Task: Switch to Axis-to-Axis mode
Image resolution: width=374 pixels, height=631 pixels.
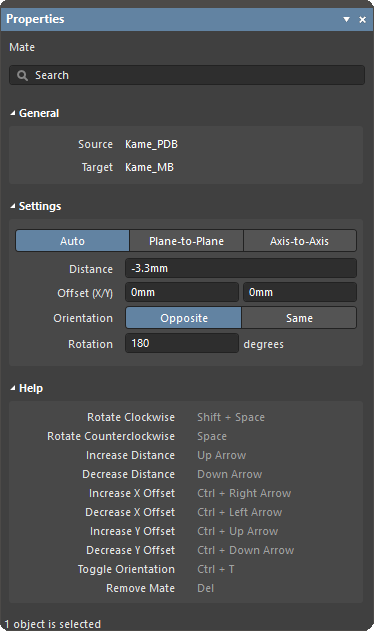Action: tap(300, 241)
